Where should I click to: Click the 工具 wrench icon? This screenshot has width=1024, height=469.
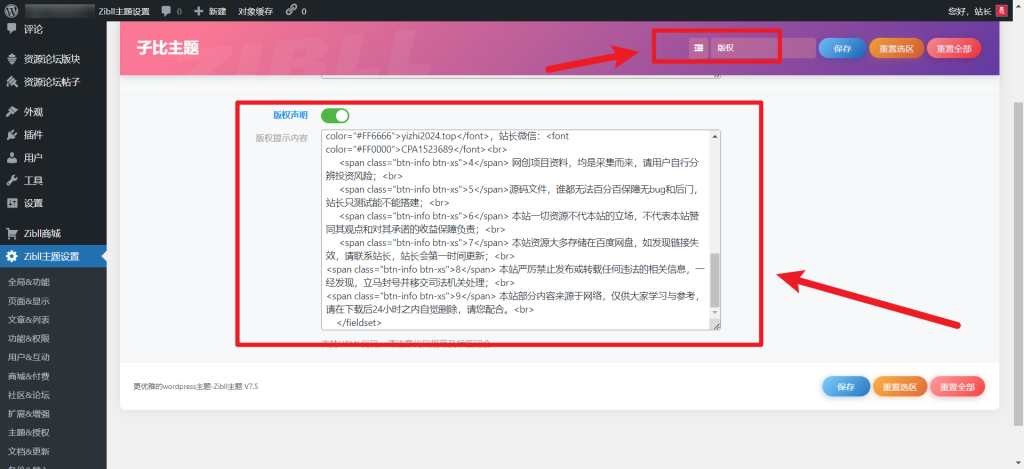[12, 180]
